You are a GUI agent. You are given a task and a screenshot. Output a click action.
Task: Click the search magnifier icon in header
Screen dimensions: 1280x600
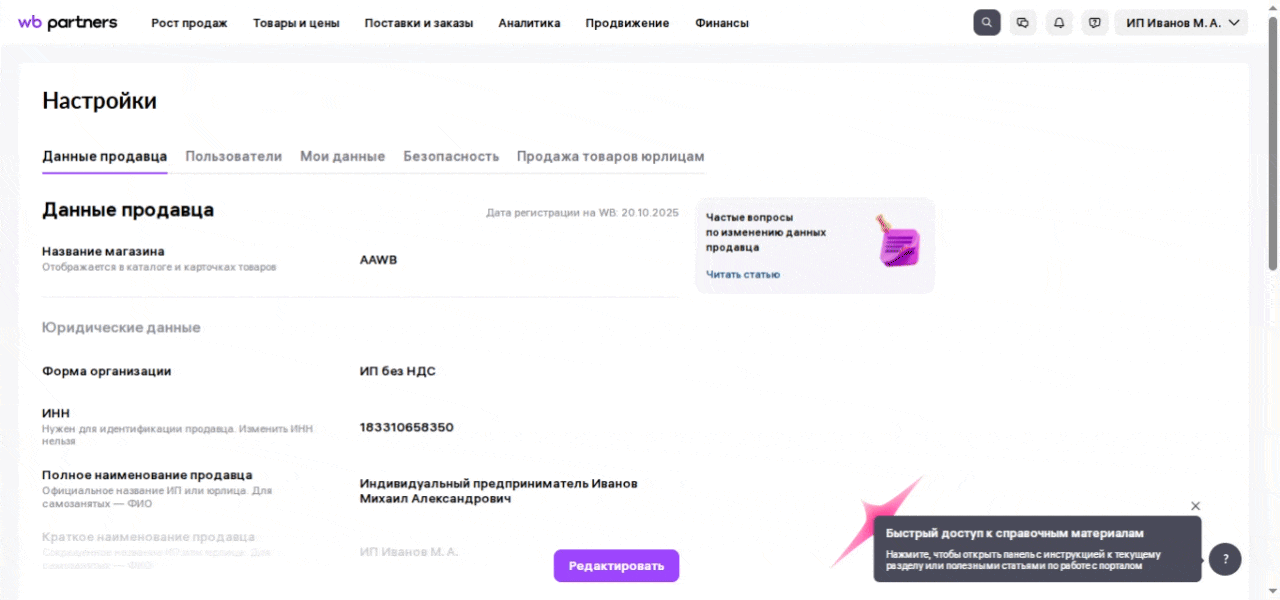(x=987, y=23)
